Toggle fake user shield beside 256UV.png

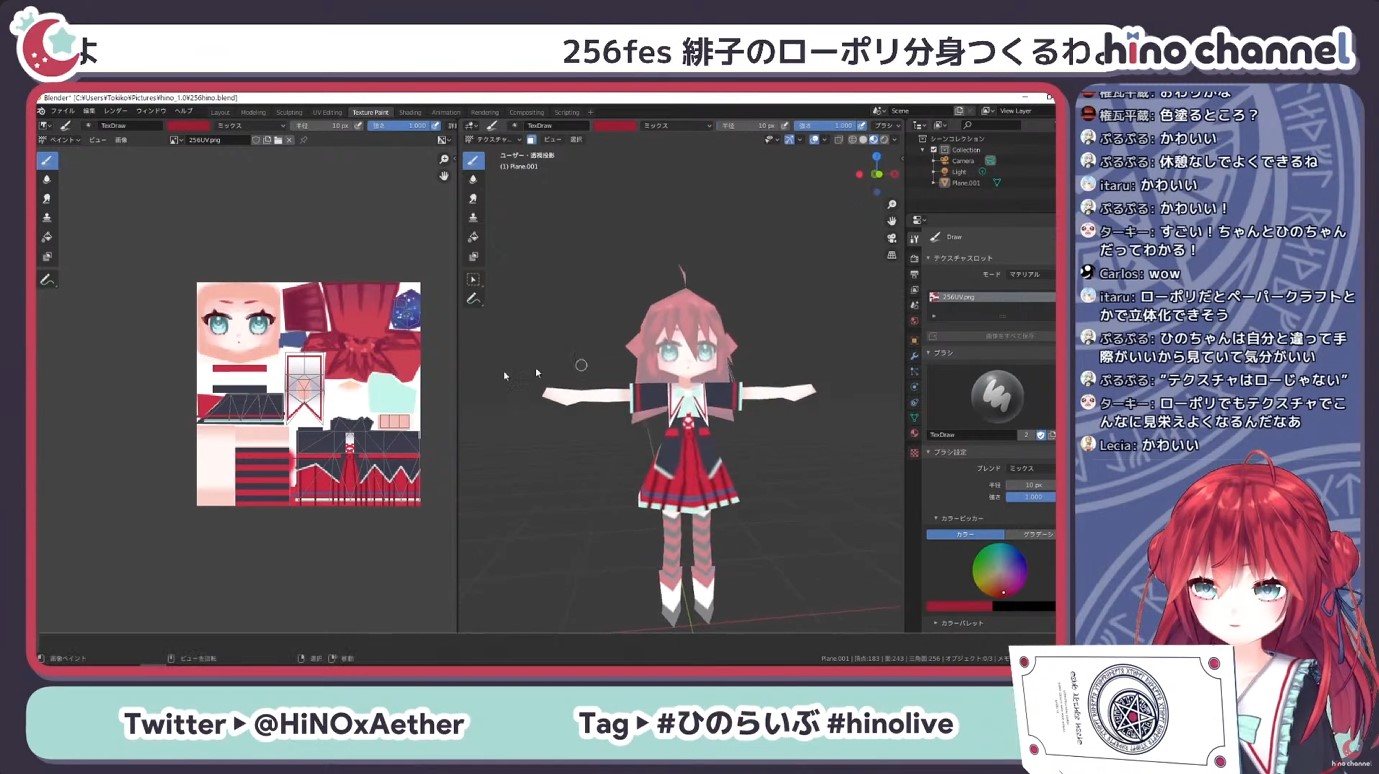[x=255, y=140]
